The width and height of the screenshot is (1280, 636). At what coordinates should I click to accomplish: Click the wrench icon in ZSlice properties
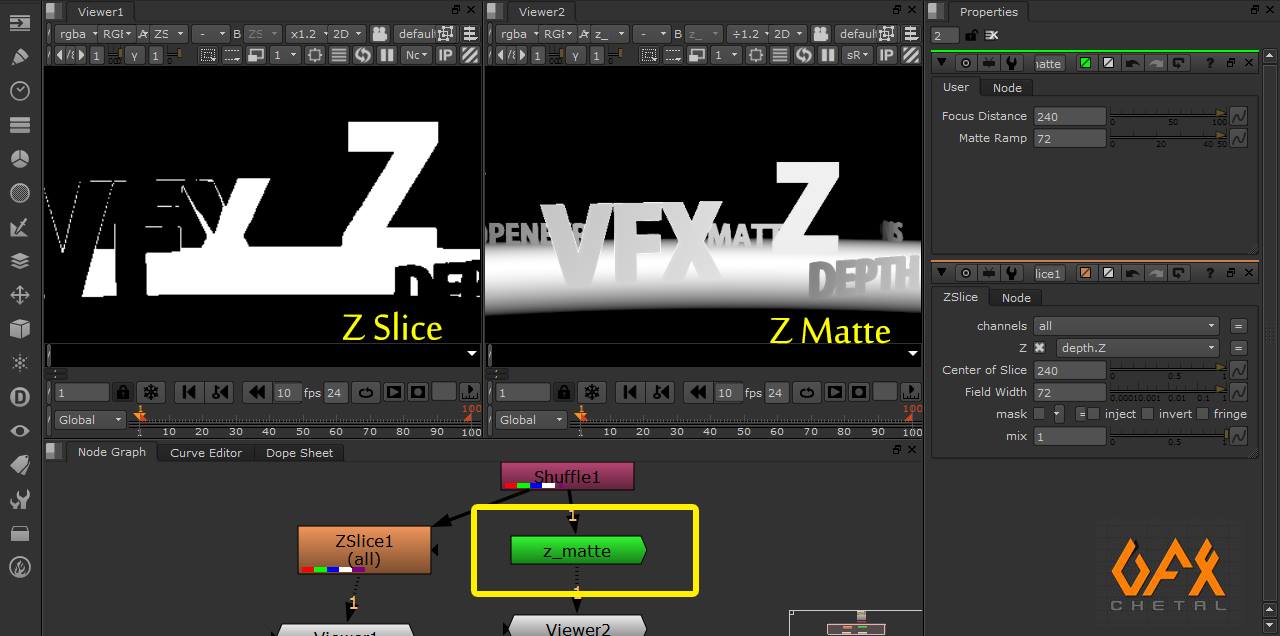[x=1012, y=273]
